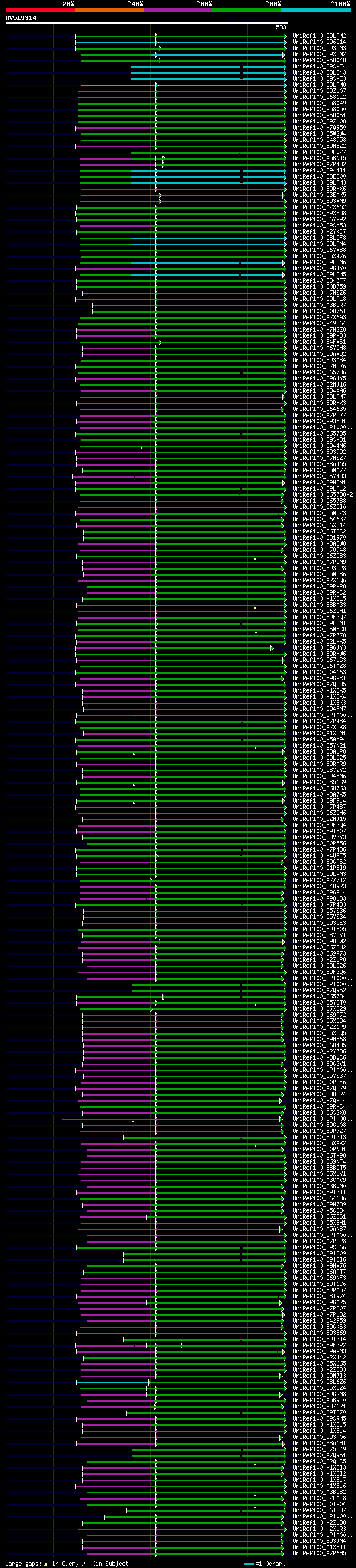This screenshot has height=1568, width=356.
Task: Click the cyan ~100% identity legend bar
Action: click(317, 10)
